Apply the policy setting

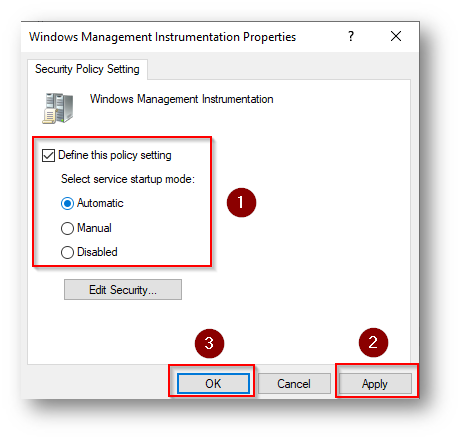click(375, 383)
